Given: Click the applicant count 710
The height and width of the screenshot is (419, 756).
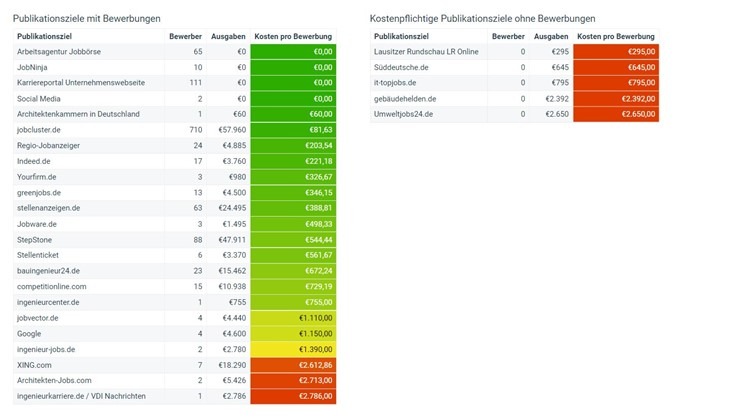Looking at the screenshot, I should [196, 130].
